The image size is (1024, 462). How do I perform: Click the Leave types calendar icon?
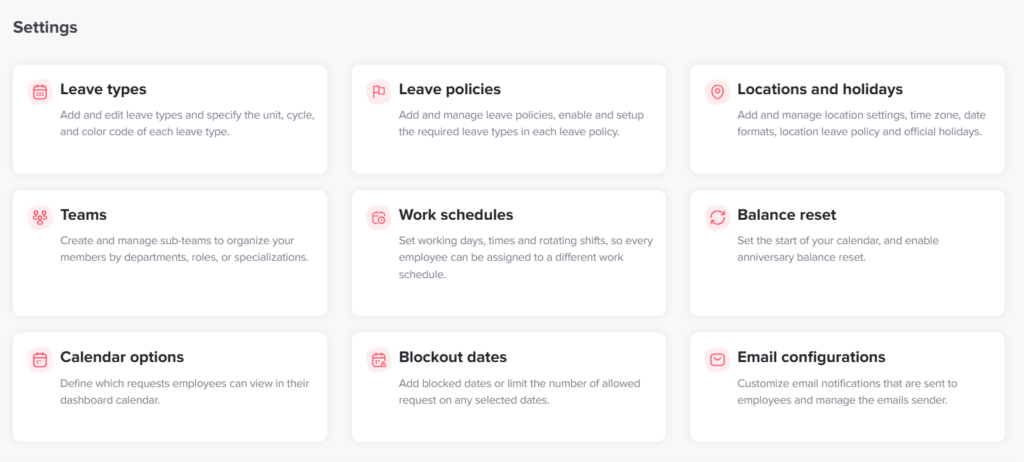coord(40,92)
